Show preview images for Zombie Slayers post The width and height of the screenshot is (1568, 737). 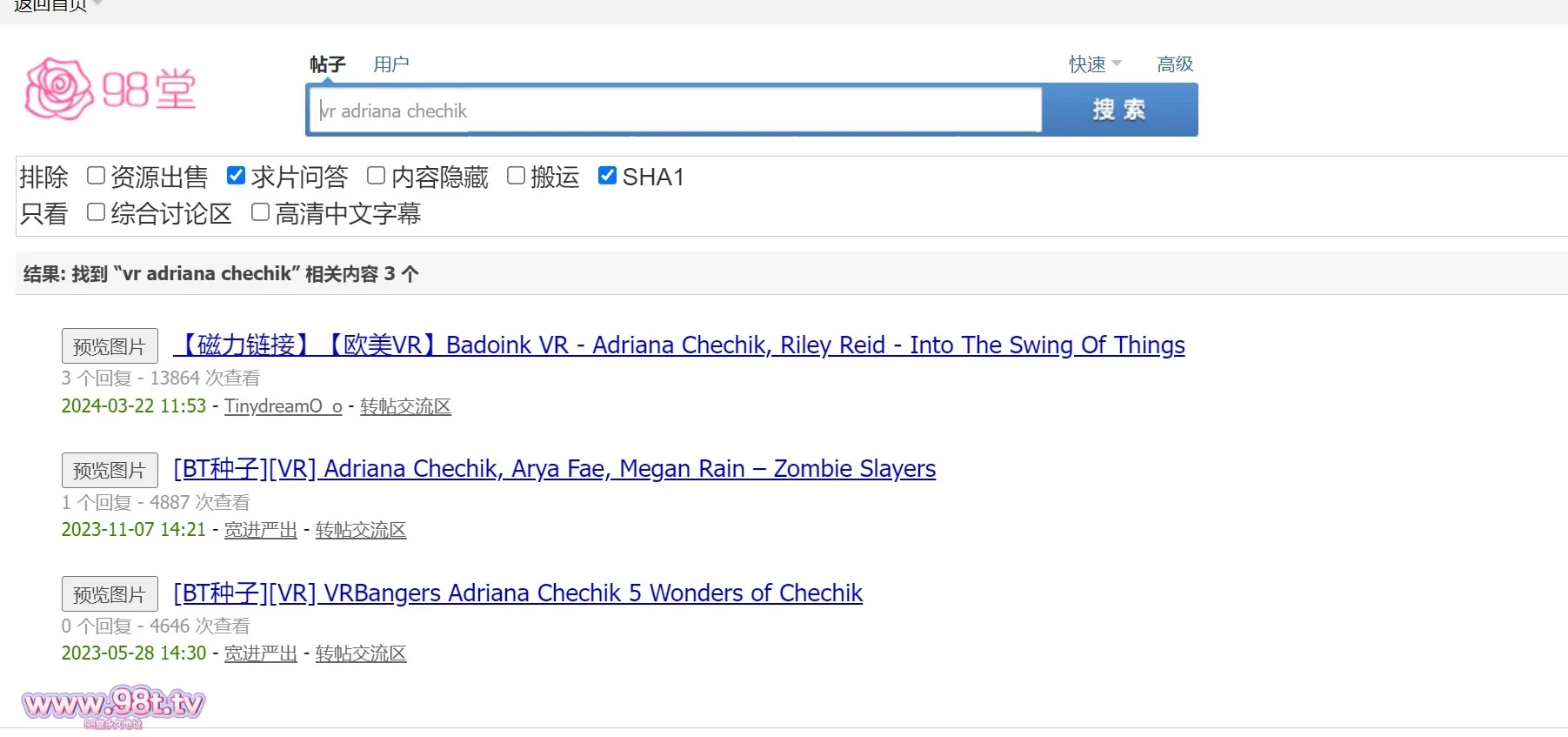click(110, 470)
